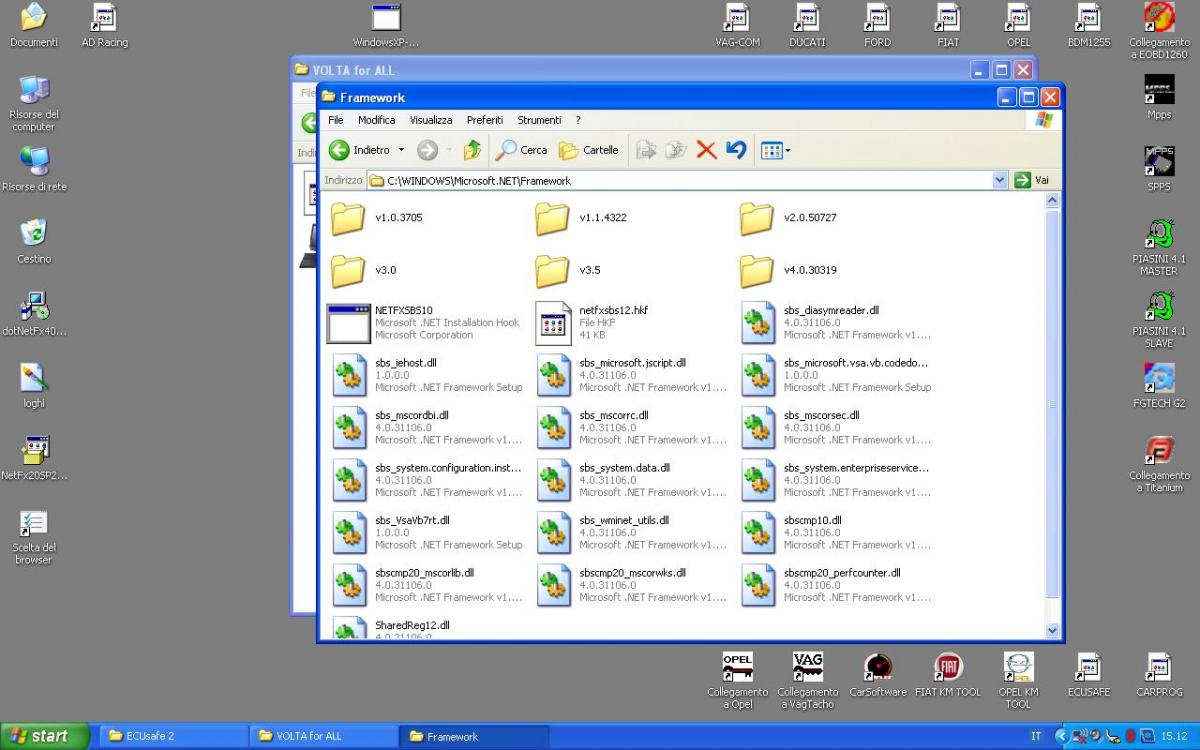The width and height of the screenshot is (1200, 750).
Task: Open the Modifica menu
Action: click(x=376, y=120)
